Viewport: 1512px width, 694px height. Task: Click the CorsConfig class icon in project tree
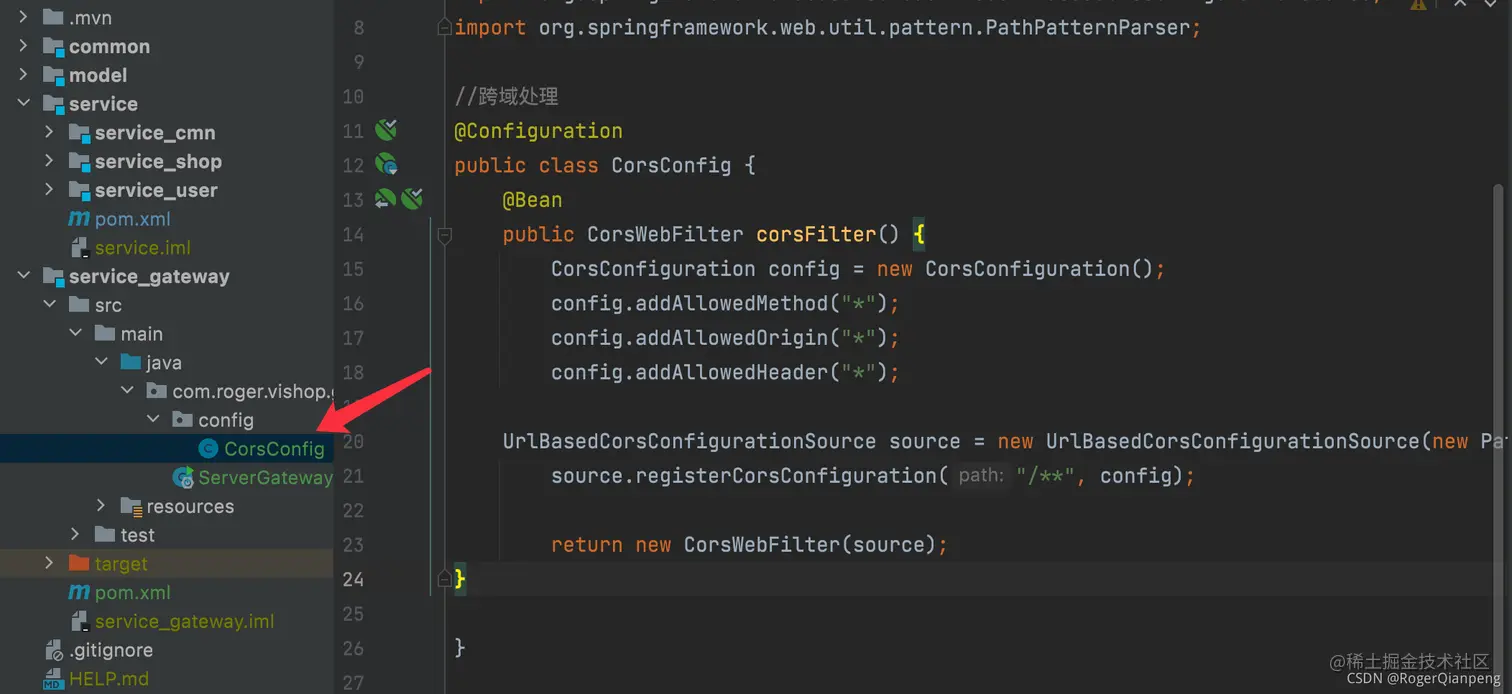(208, 448)
